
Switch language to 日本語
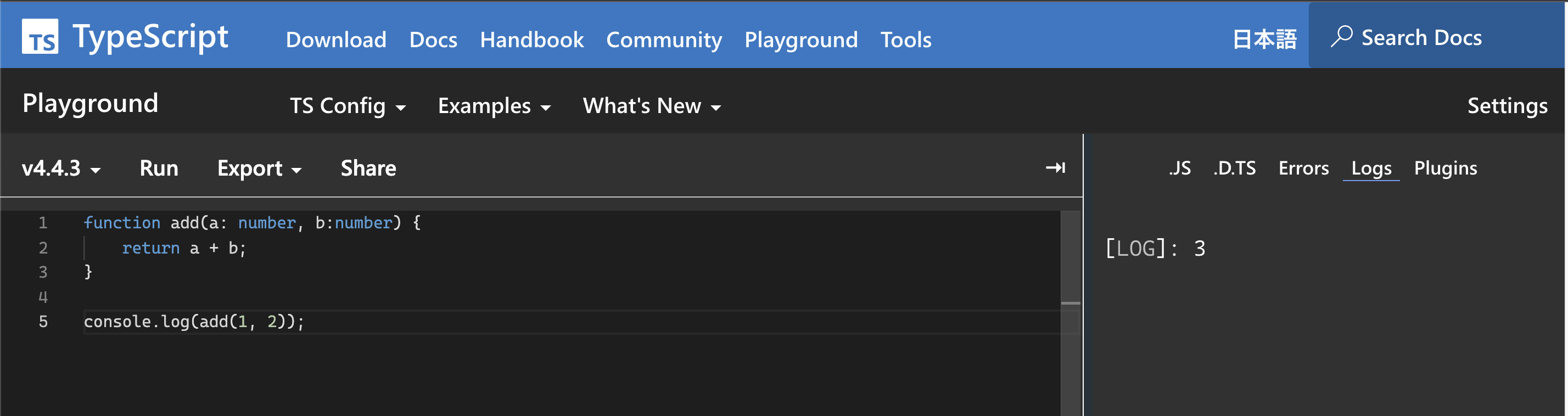coord(1264,40)
